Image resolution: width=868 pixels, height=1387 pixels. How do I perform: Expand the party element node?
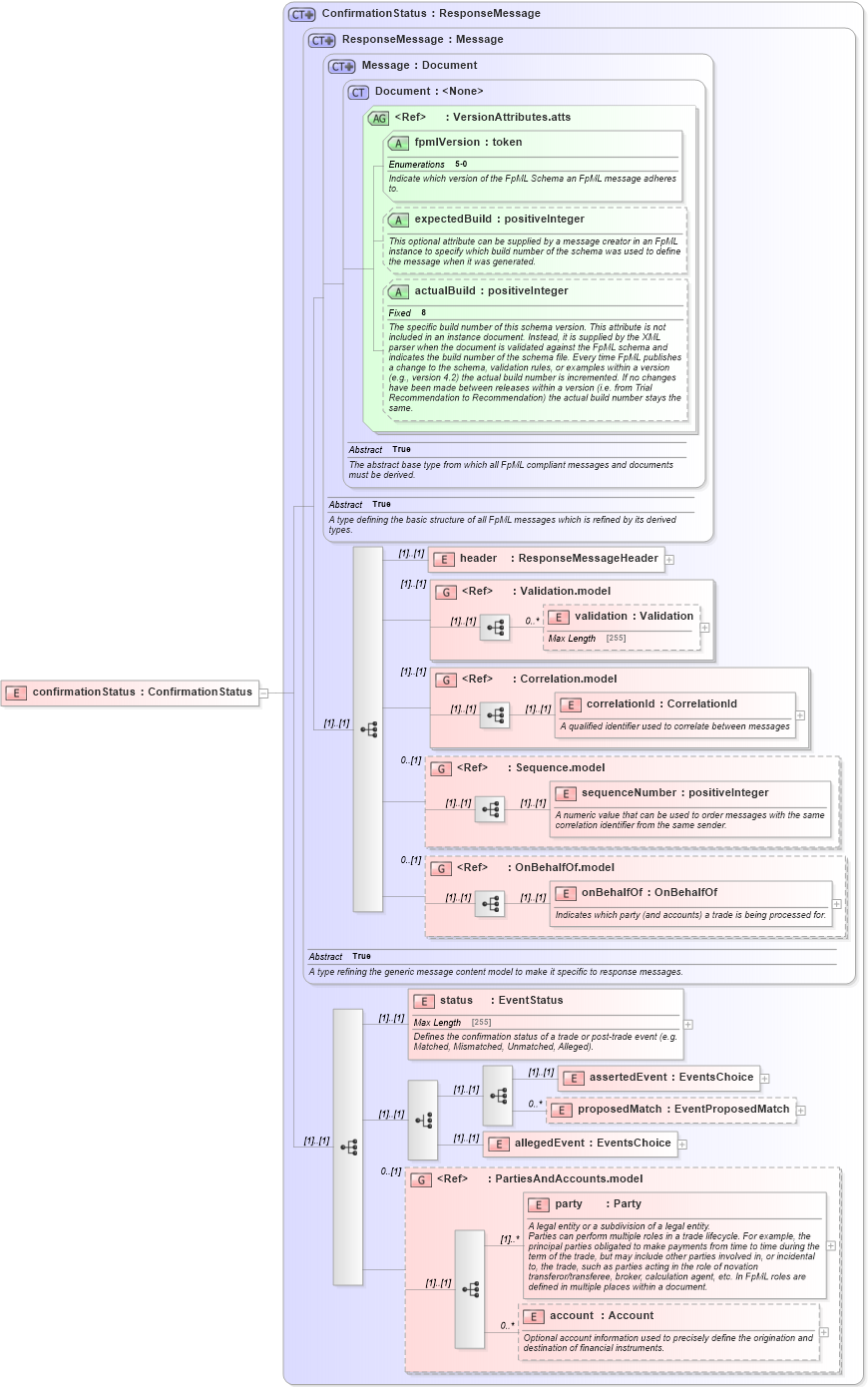pyautogui.click(x=831, y=1246)
